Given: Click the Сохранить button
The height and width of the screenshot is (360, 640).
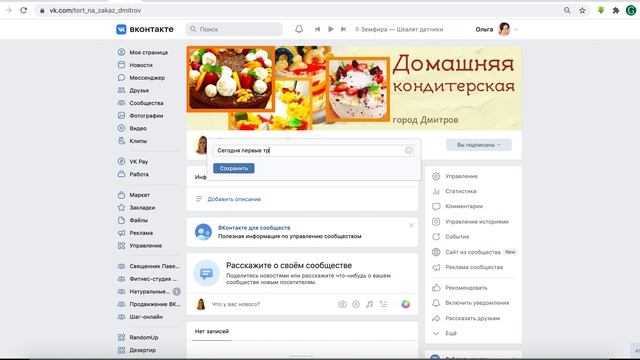Looking at the screenshot, I should pyautogui.click(x=233, y=168).
